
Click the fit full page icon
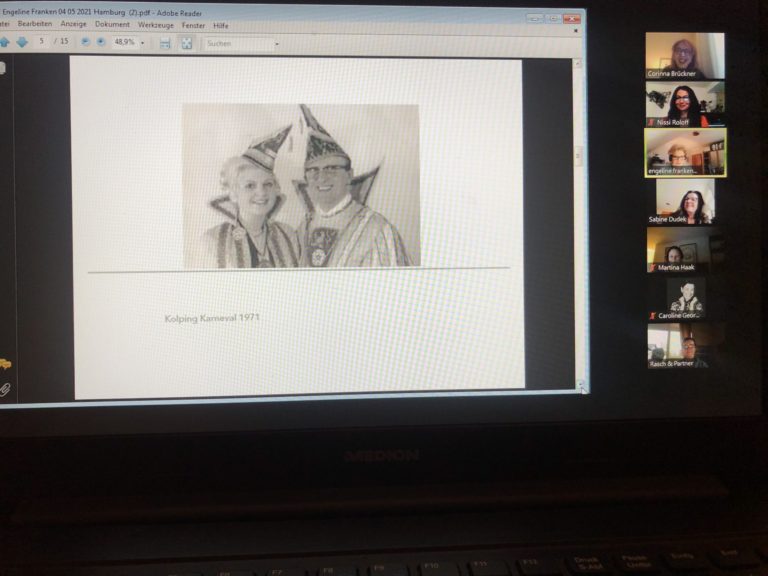186,43
